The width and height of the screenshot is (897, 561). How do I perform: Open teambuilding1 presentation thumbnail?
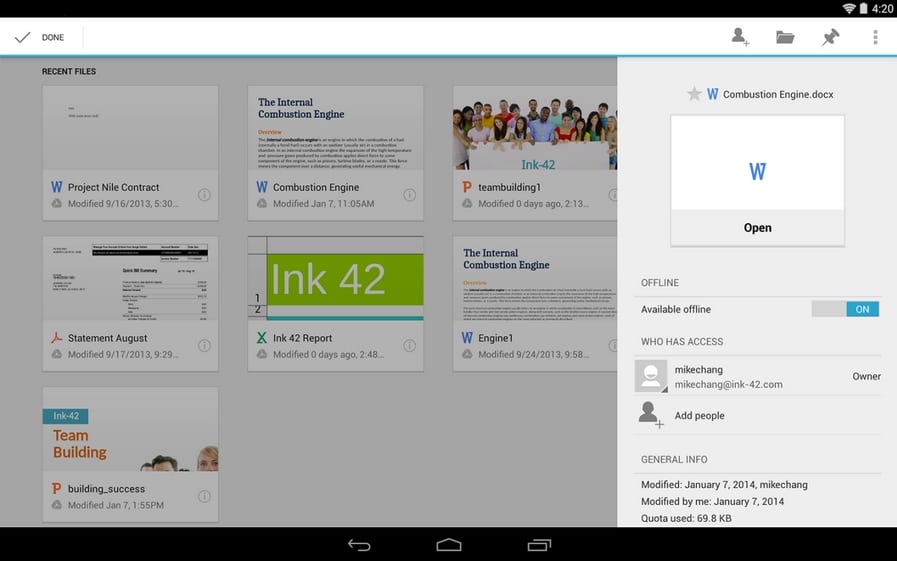coord(535,128)
